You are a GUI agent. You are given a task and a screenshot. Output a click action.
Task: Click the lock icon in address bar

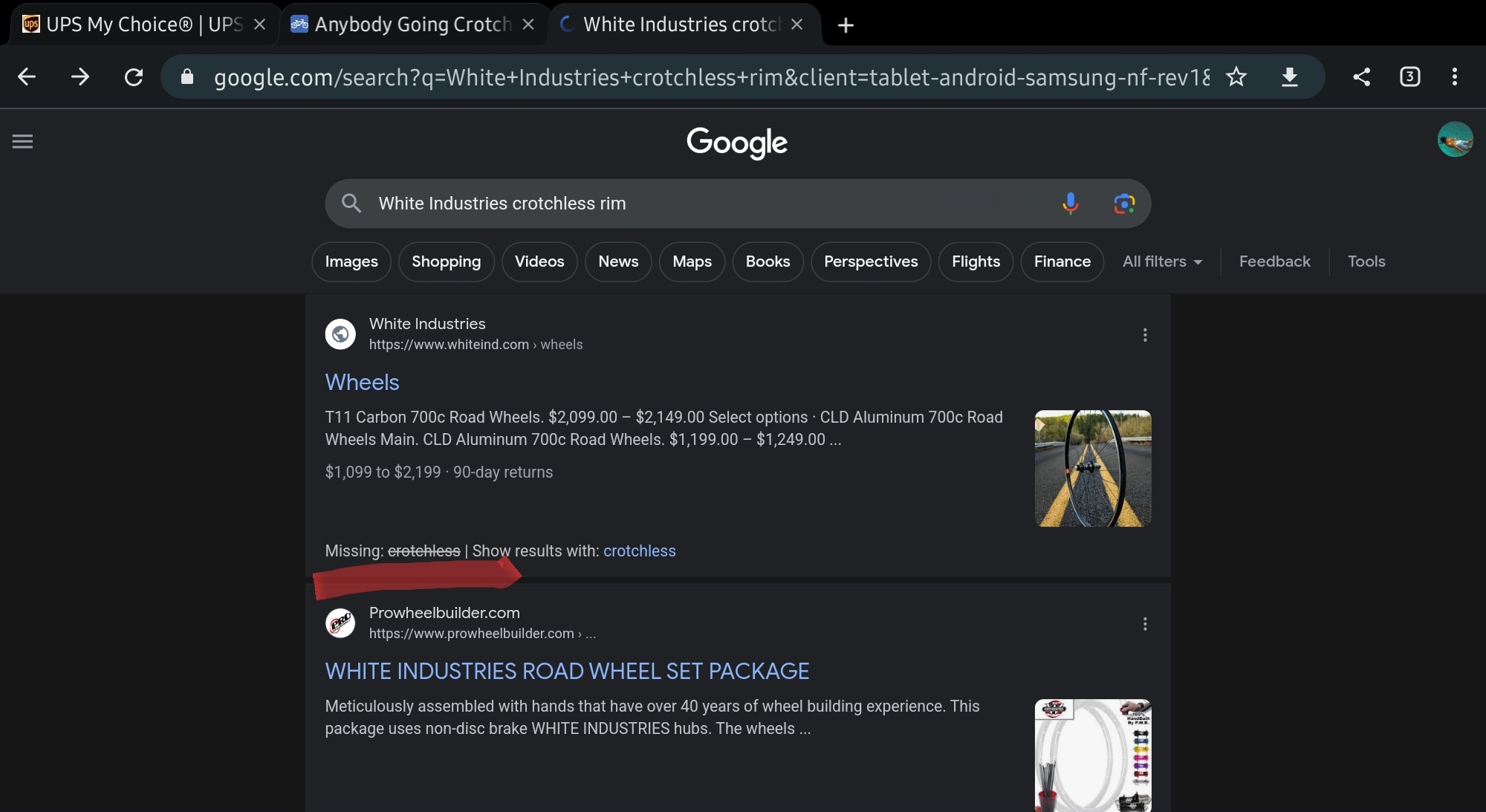coord(187,77)
